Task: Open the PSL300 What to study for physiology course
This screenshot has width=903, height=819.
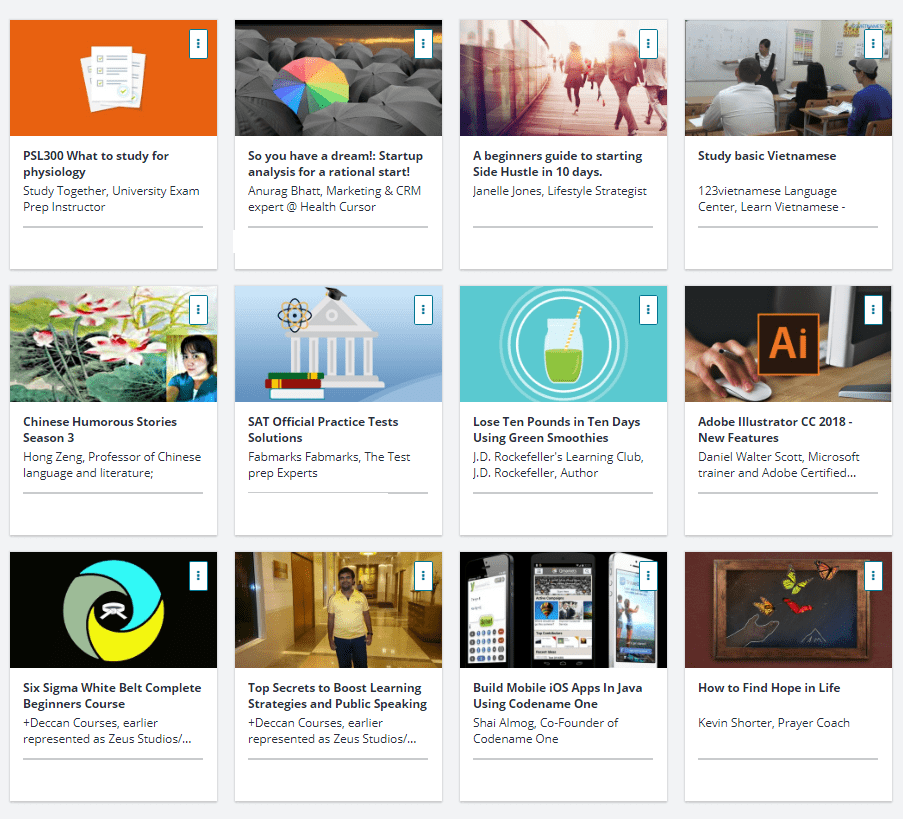Action: pos(96,162)
